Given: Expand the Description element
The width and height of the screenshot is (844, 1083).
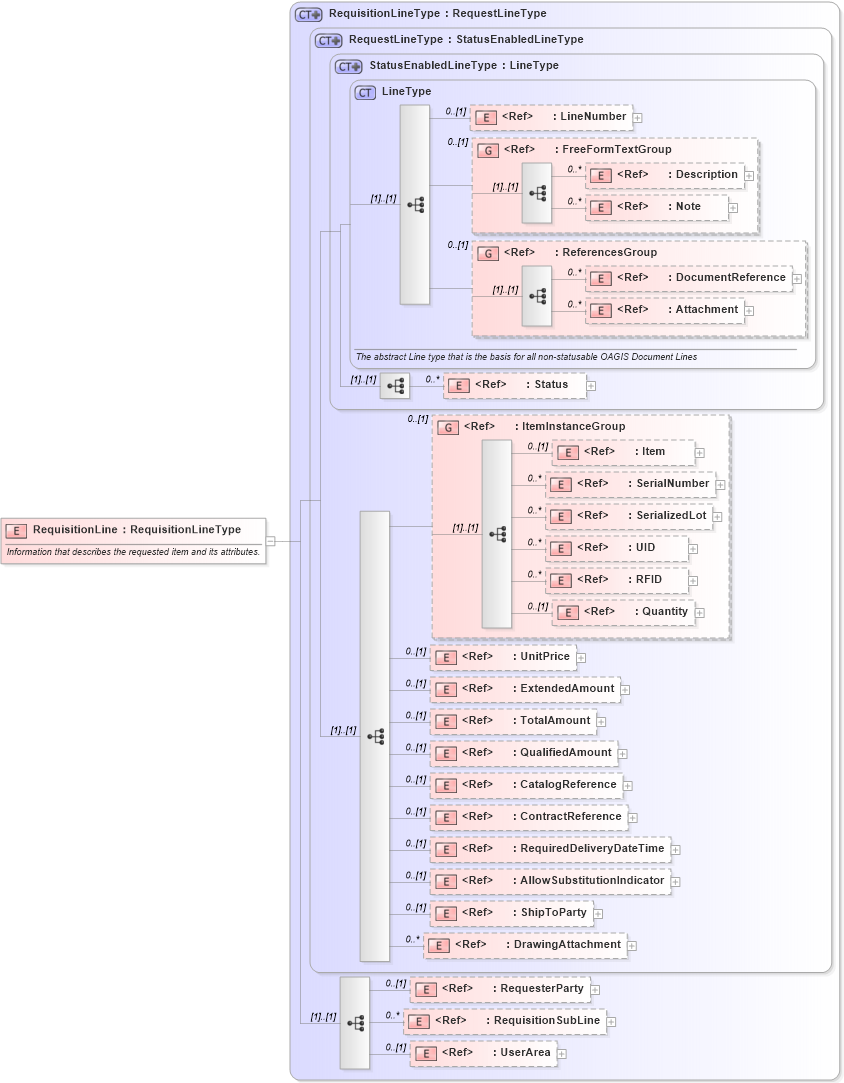Looking at the screenshot, I should 747,175.
